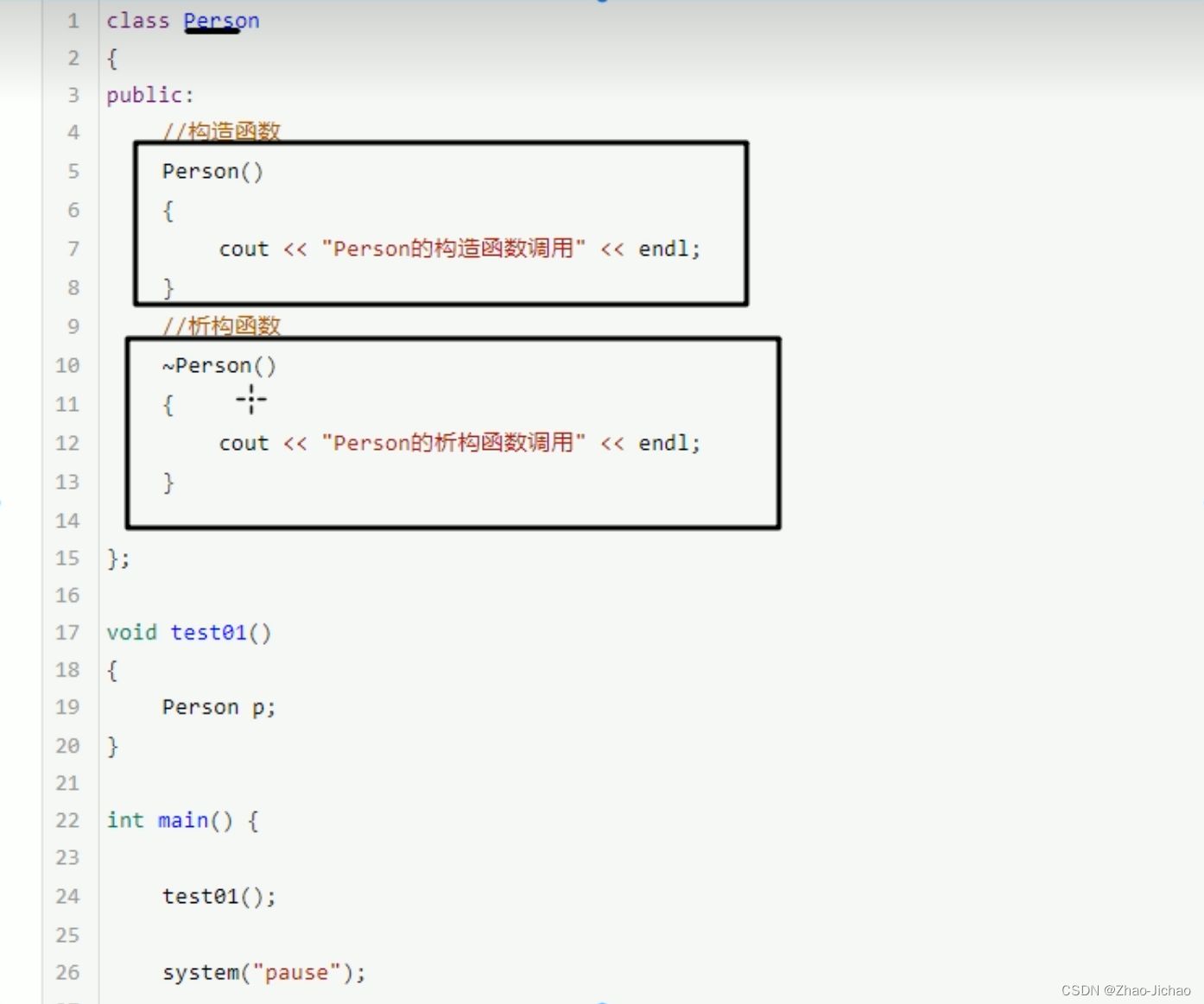Click line number 12

tap(67, 443)
